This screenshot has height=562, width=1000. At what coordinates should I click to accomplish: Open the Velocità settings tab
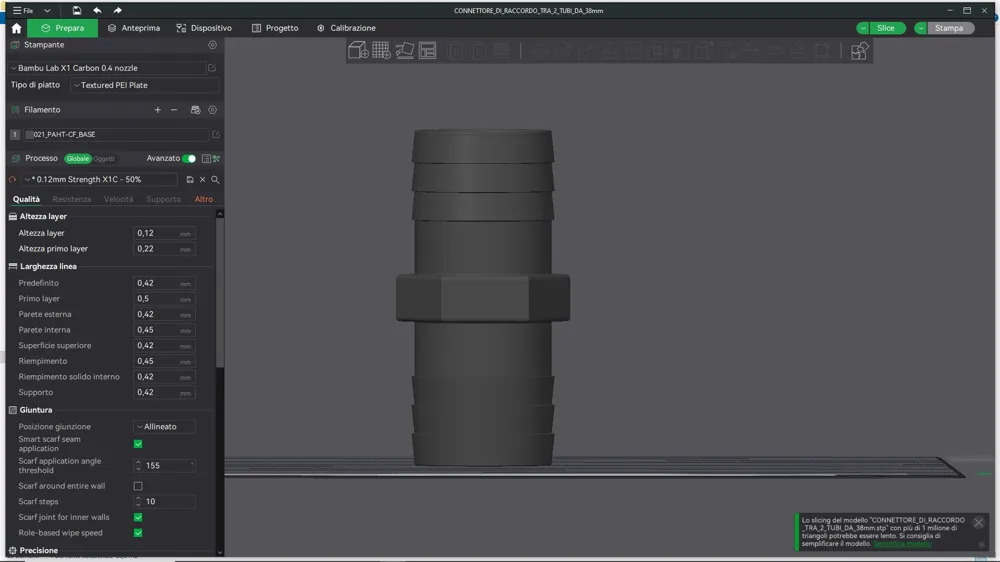tap(119, 199)
